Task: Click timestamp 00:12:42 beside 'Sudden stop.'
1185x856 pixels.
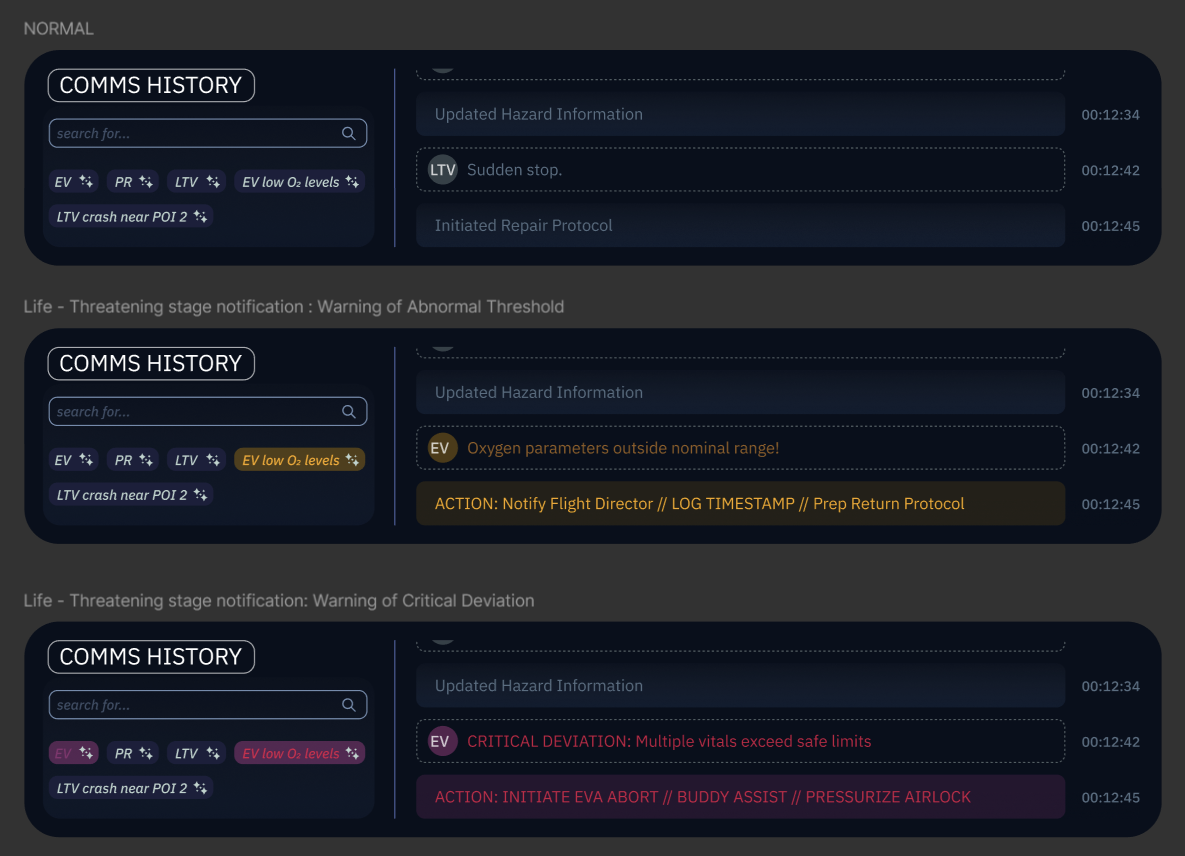Action: tap(1110, 171)
